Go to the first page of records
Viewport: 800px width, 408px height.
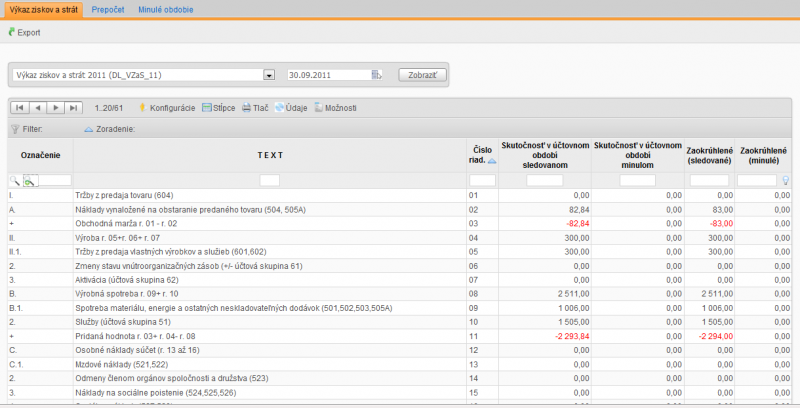(x=20, y=107)
